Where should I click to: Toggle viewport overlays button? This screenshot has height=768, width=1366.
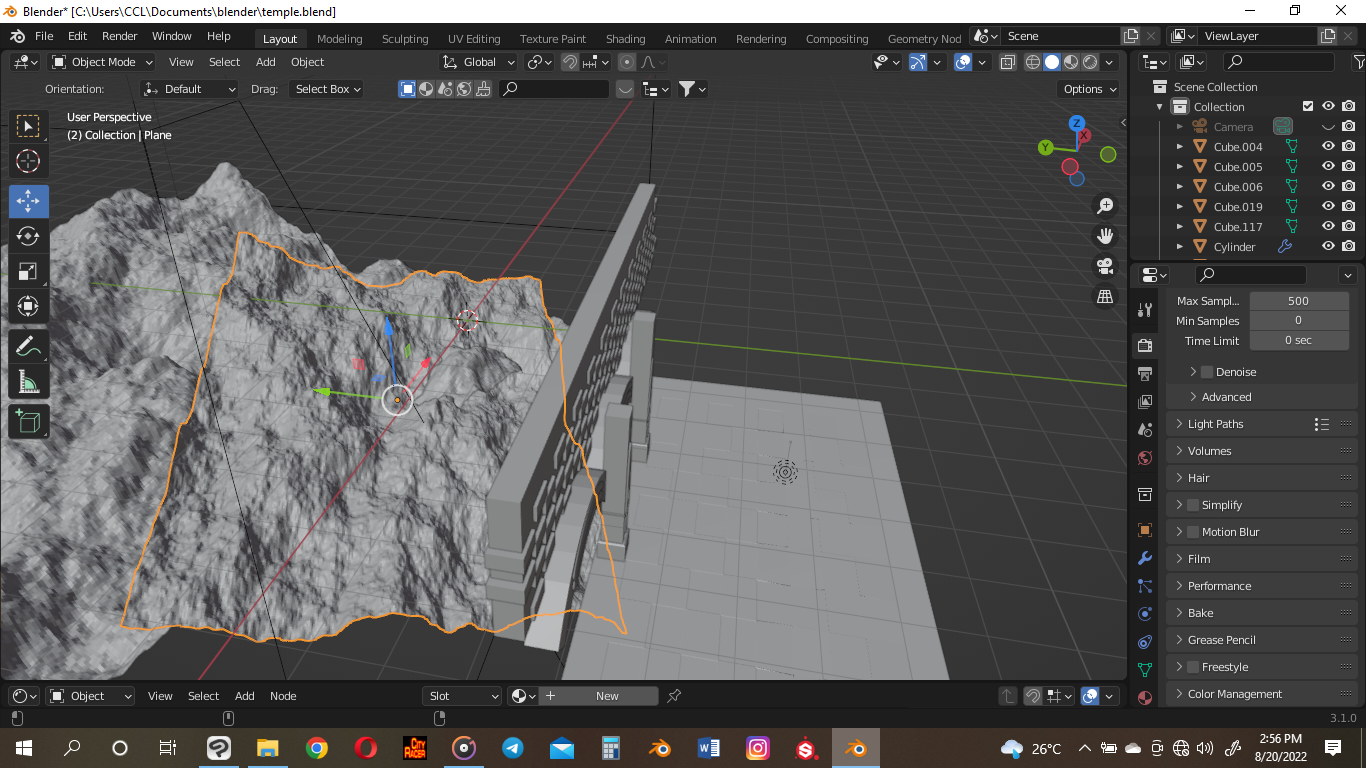point(964,62)
